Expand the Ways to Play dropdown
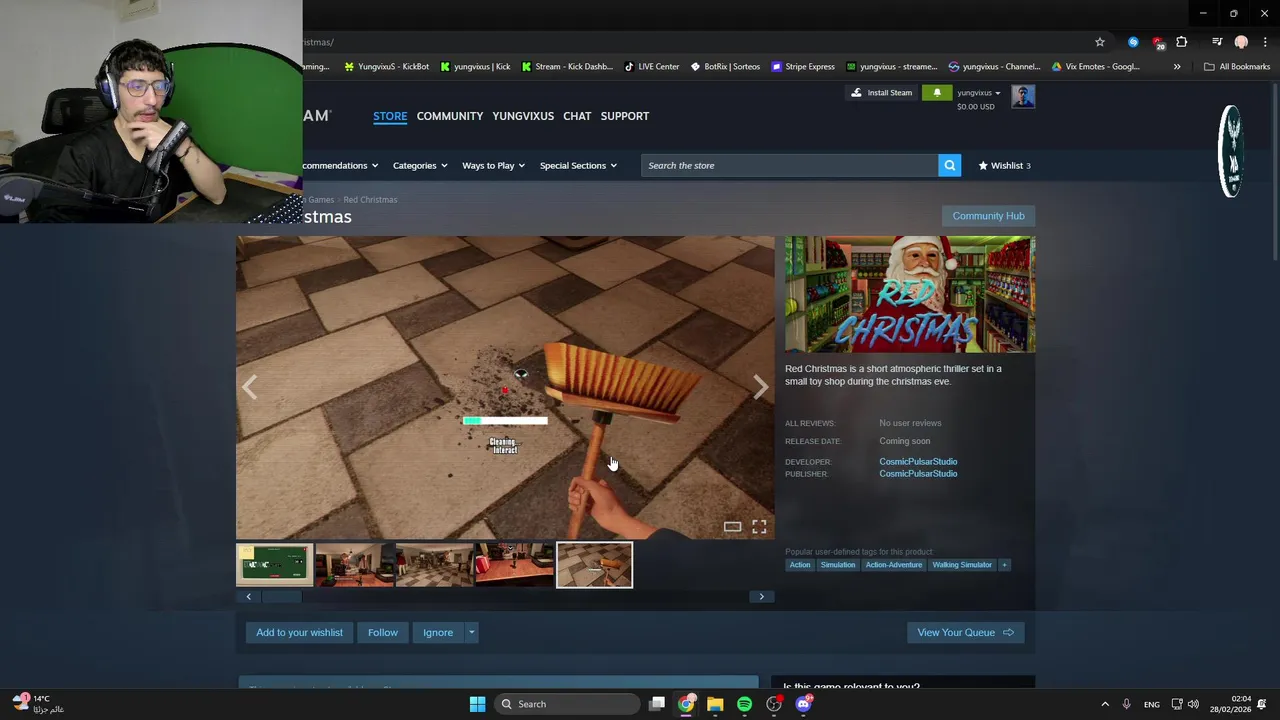Viewport: 1280px width, 720px height. [x=493, y=166]
